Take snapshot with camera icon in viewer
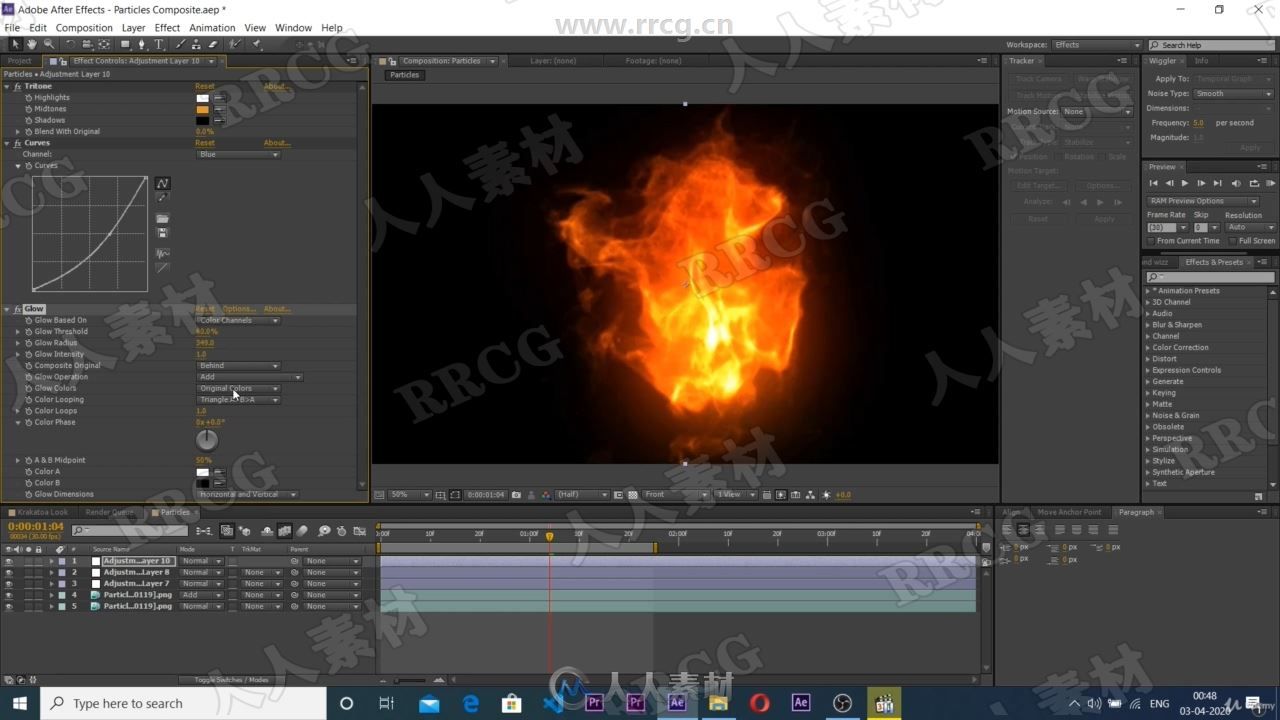This screenshot has width=1280, height=720. pyautogui.click(x=516, y=495)
